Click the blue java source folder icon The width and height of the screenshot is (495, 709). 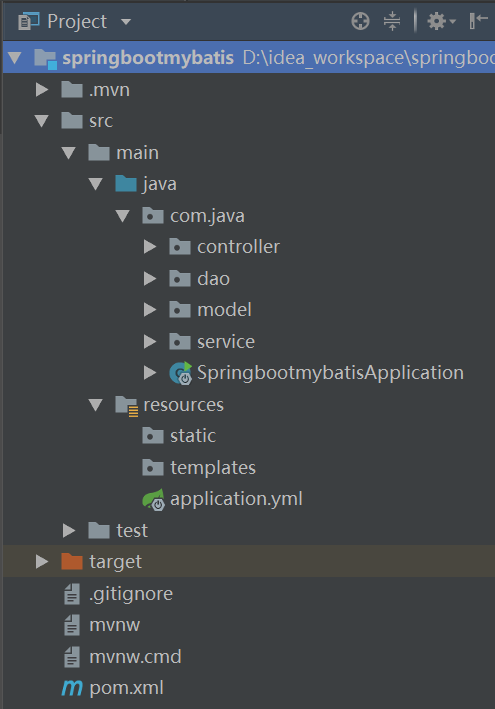click(126, 184)
